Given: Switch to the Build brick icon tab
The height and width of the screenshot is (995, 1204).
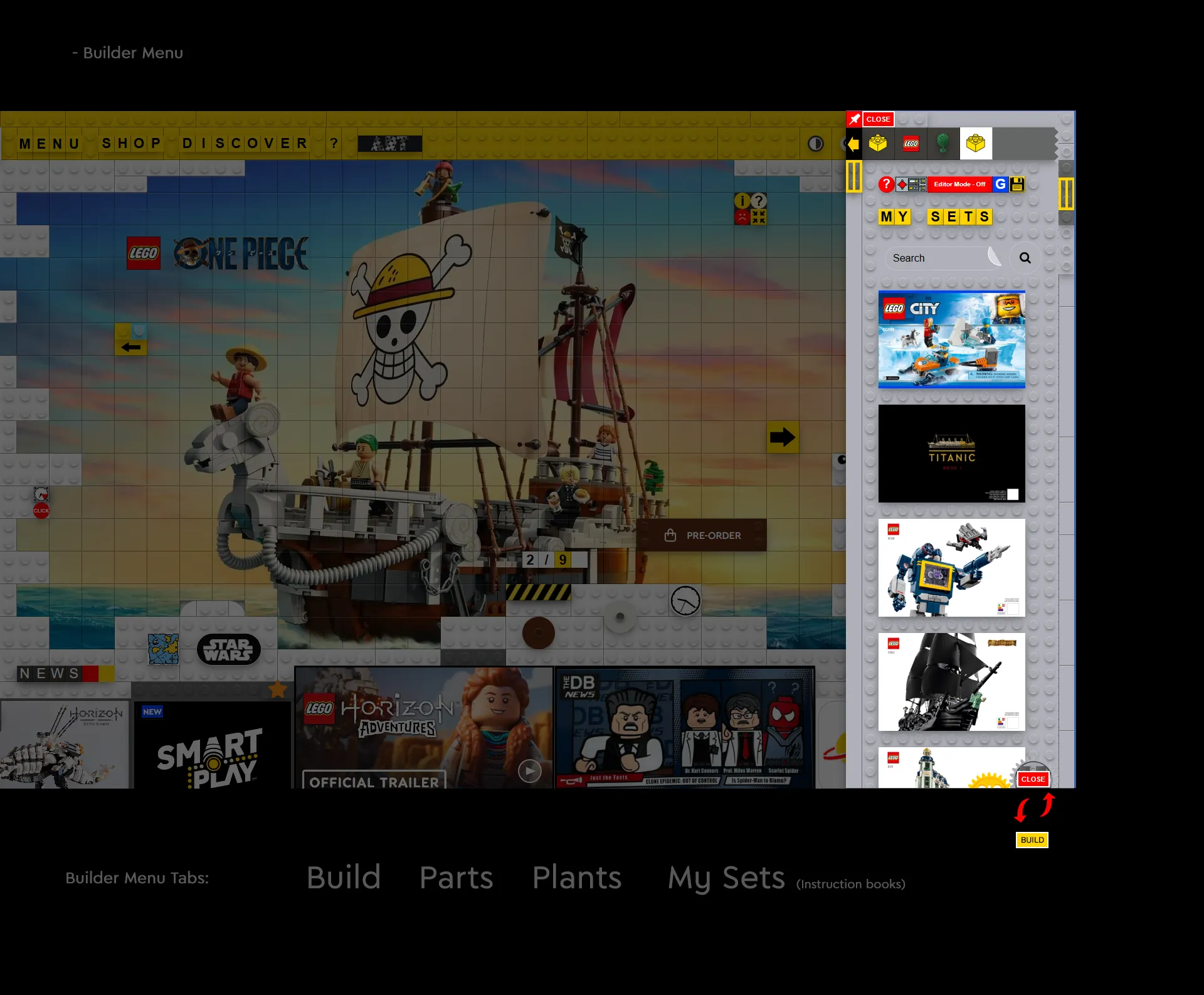Looking at the screenshot, I should click(x=877, y=144).
